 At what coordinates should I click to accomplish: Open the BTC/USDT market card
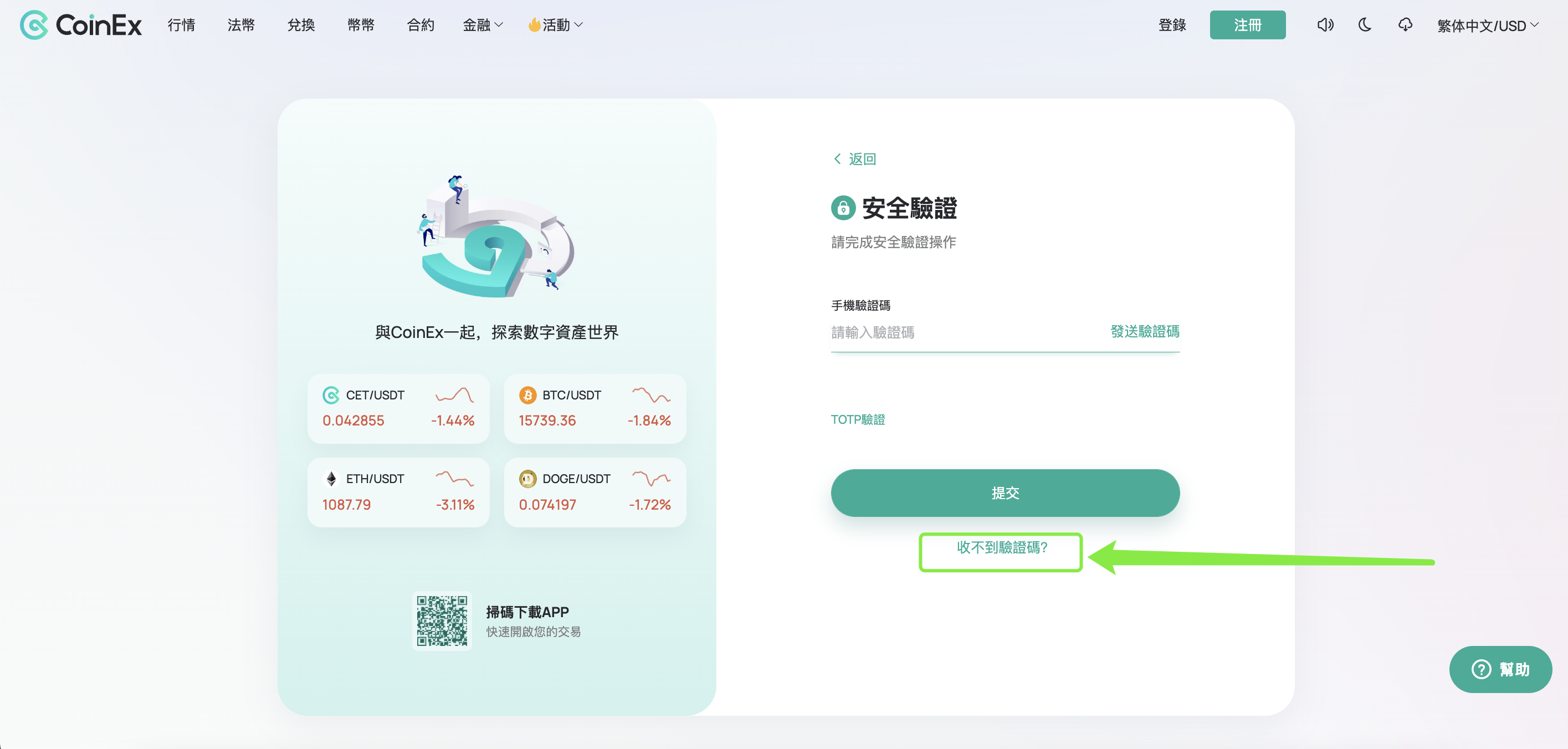point(595,408)
